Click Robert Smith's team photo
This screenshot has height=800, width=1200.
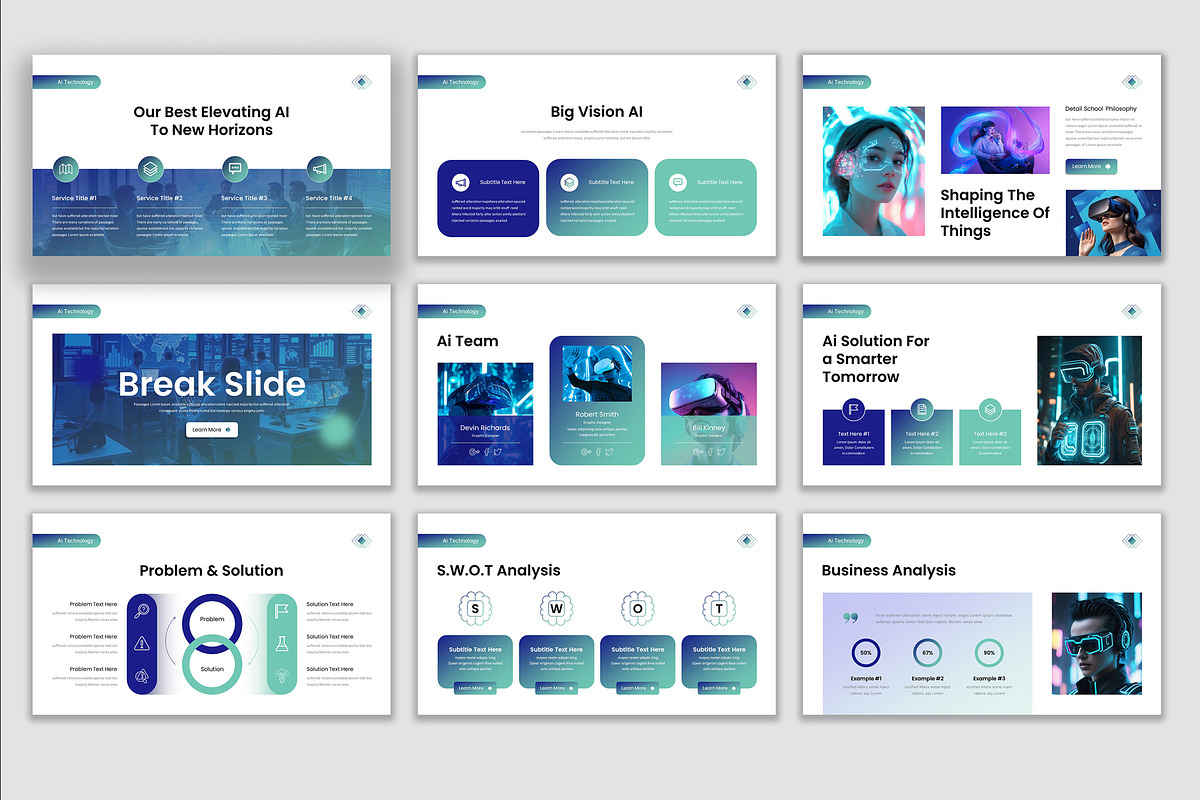pyautogui.click(x=597, y=374)
